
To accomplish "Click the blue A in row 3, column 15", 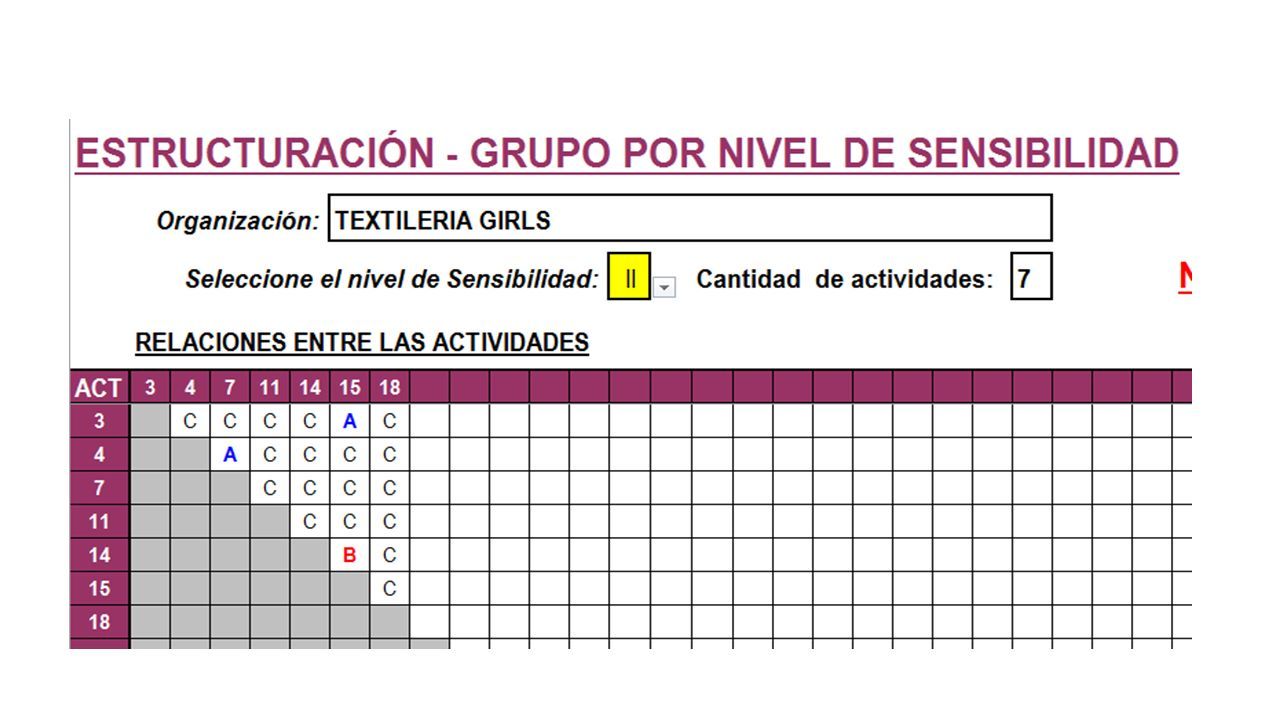I will coord(349,421).
